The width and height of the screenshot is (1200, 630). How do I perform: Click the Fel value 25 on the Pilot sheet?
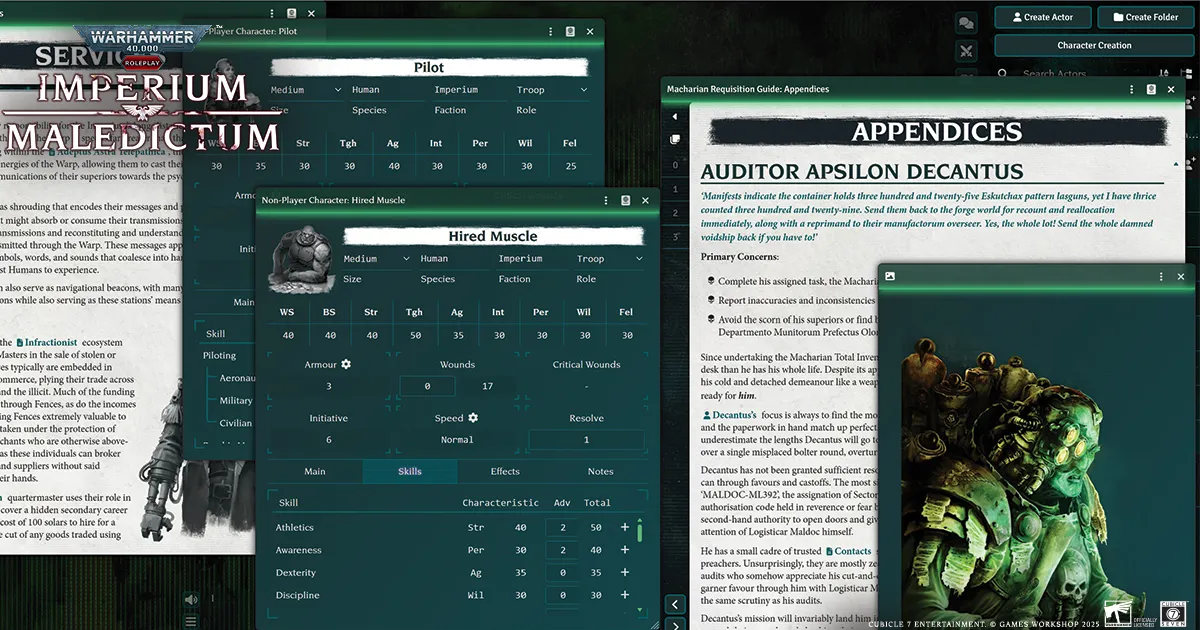570,166
